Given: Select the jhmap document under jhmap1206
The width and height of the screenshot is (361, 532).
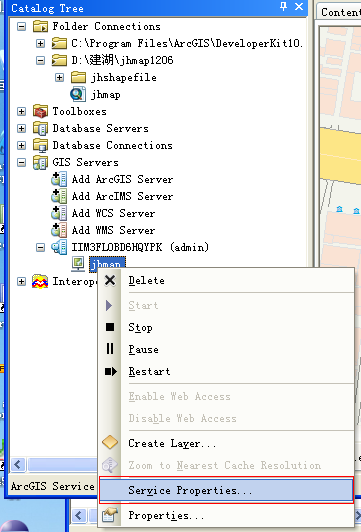Looking at the screenshot, I should (x=106, y=94).
